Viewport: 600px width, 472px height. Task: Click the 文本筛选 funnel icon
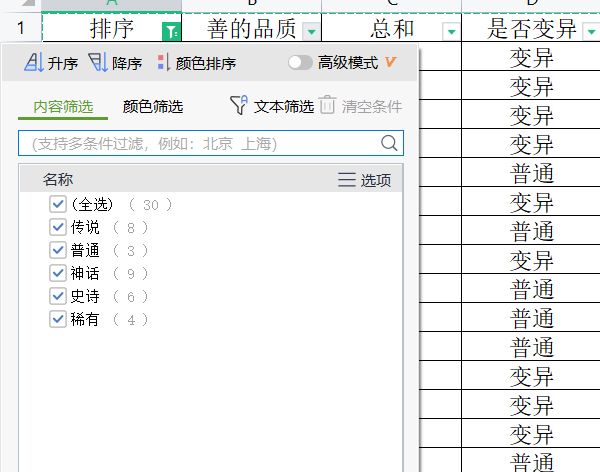(x=239, y=106)
